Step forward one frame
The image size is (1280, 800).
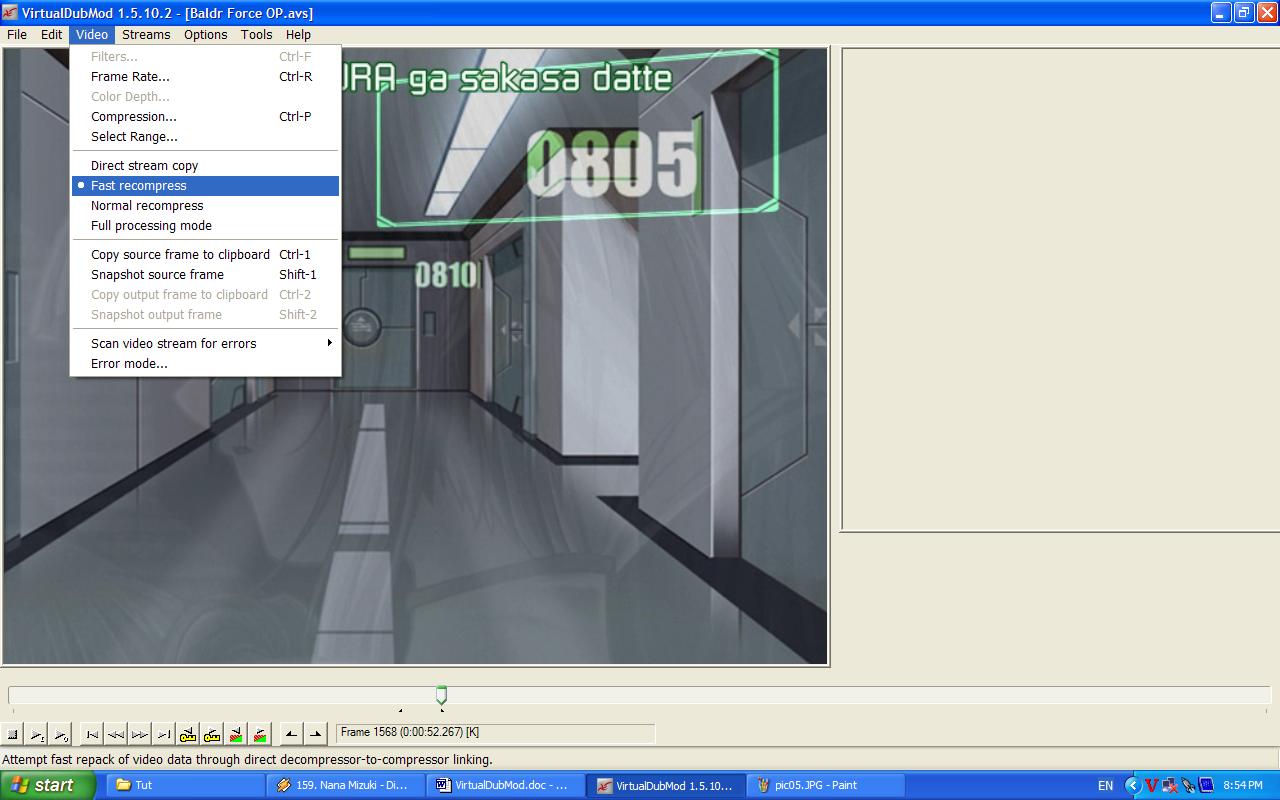[x=140, y=735]
